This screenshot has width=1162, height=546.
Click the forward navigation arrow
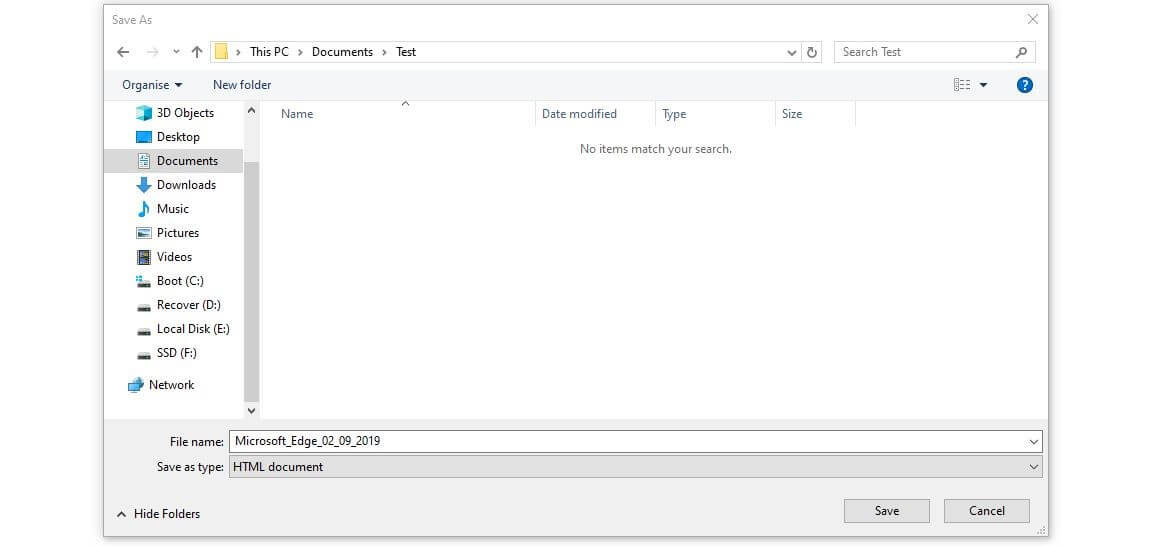point(153,52)
